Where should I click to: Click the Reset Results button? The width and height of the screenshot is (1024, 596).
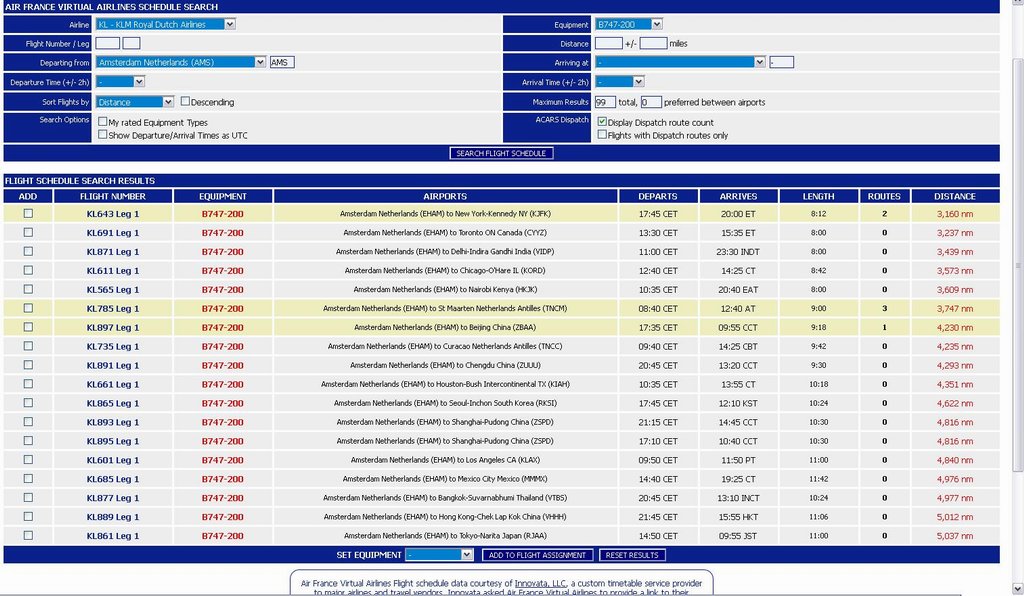(x=632, y=555)
